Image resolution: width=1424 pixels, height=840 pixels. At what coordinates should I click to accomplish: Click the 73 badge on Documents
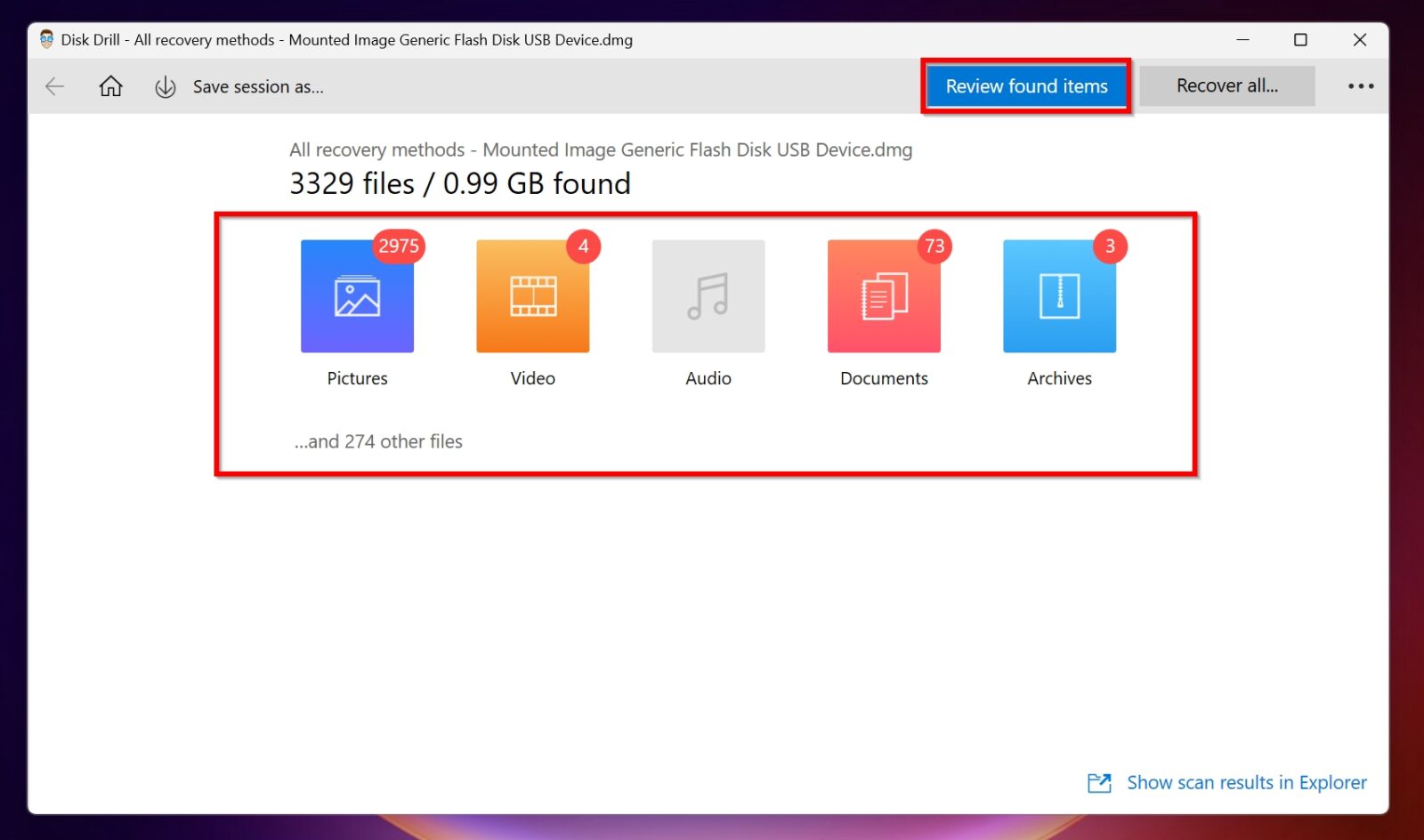pyautogui.click(x=934, y=246)
